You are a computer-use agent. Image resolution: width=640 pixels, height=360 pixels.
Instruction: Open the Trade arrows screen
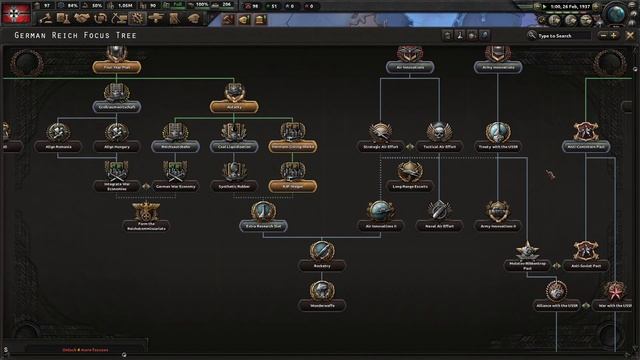(x=101, y=18)
